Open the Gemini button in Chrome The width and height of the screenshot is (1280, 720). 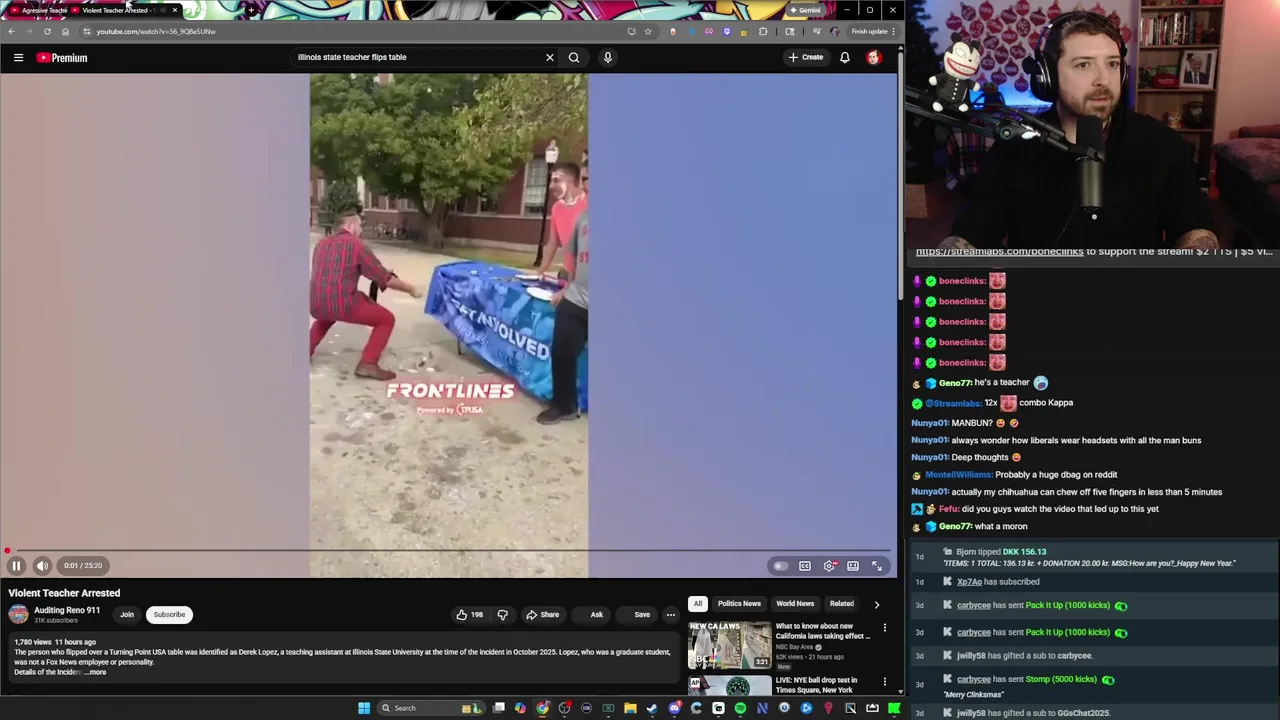pyautogui.click(x=804, y=10)
